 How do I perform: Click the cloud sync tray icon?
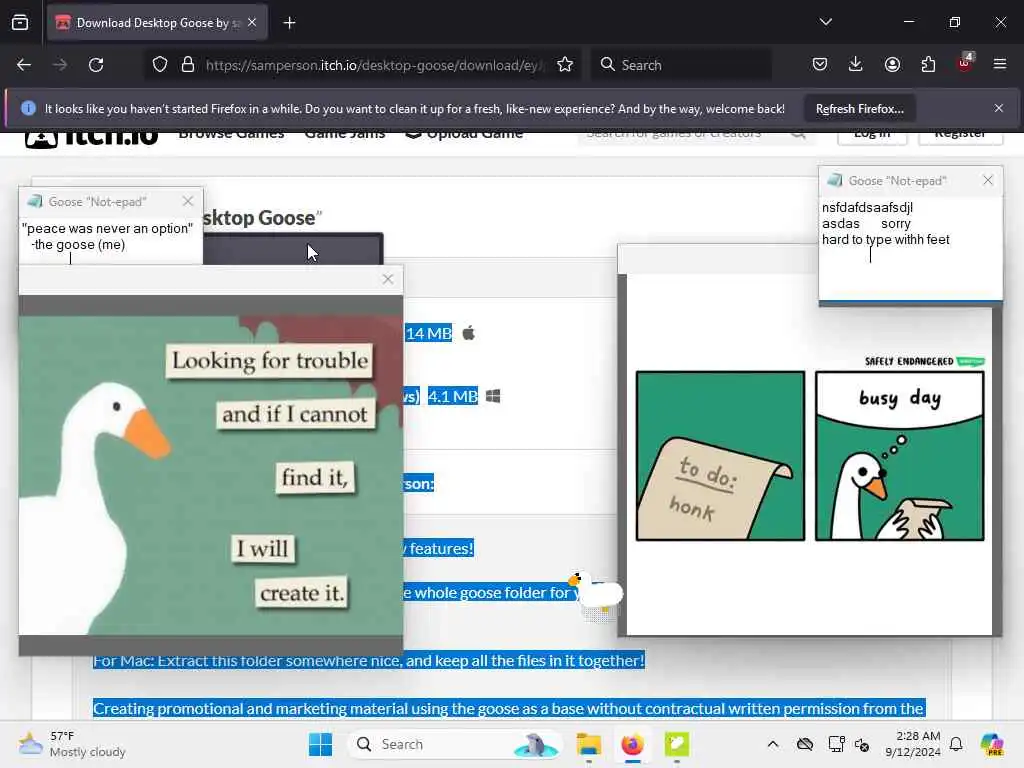[x=805, y=744]
